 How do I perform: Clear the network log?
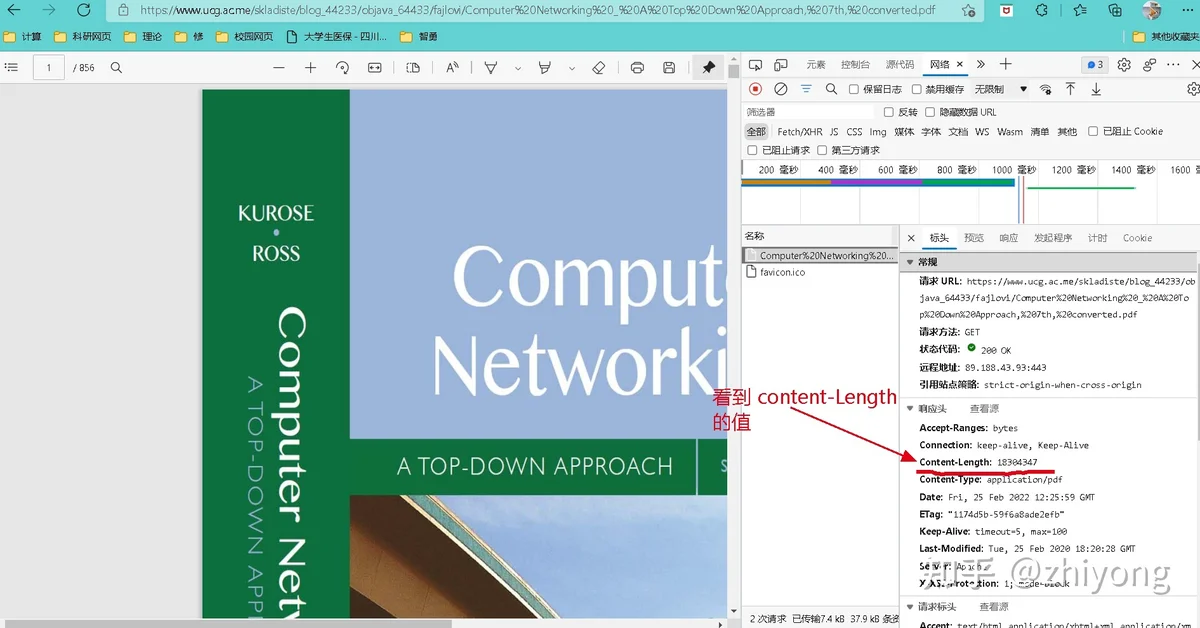coord(781,89)
